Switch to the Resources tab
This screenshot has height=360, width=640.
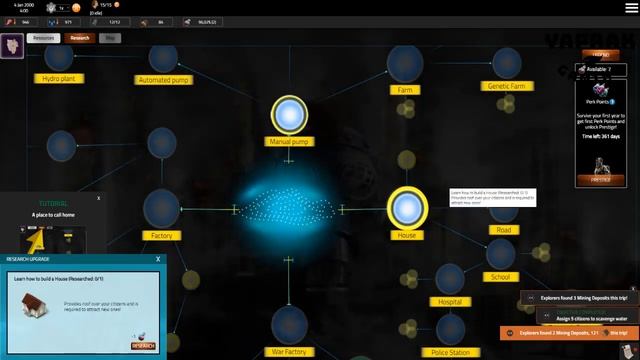coord(43,38)
